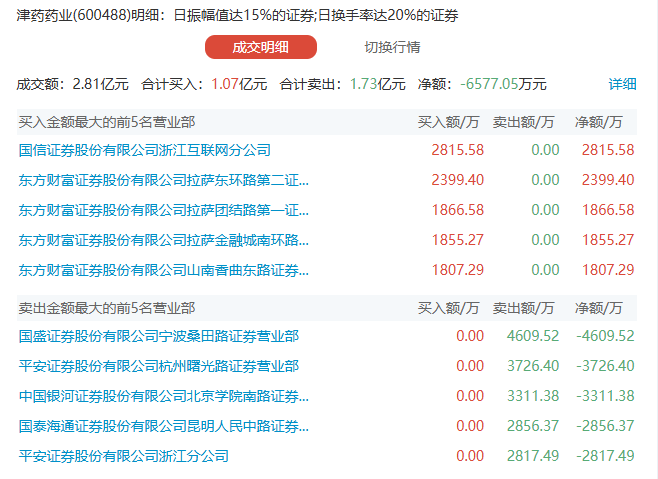The width and height of the screenshot is (658, 479).
Task: Click 卖出额/万 column header in buy table
Action: (523, 122)
